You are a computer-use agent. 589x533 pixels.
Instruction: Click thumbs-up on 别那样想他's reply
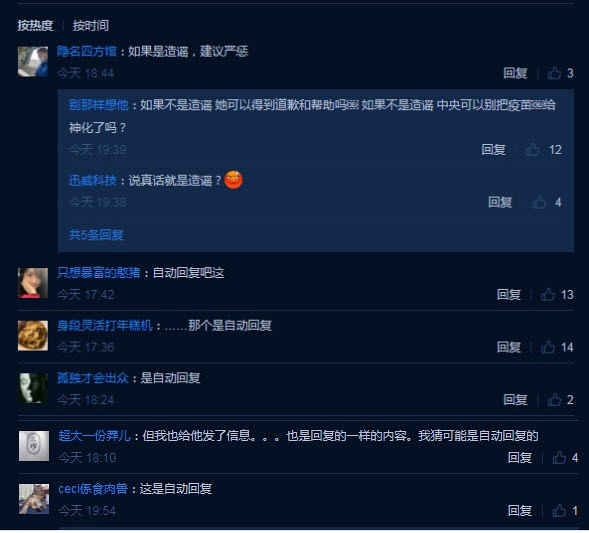tap(532, 150)
